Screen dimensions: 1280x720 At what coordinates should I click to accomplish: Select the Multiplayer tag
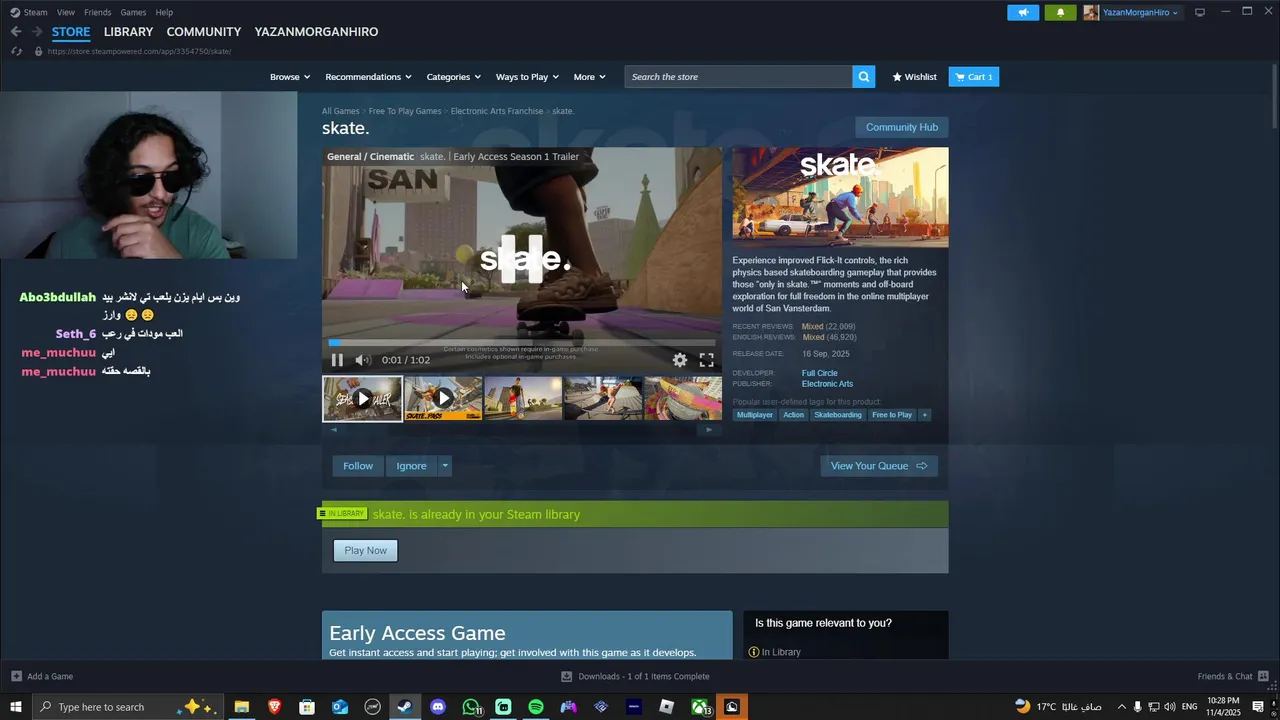point(755,415)
